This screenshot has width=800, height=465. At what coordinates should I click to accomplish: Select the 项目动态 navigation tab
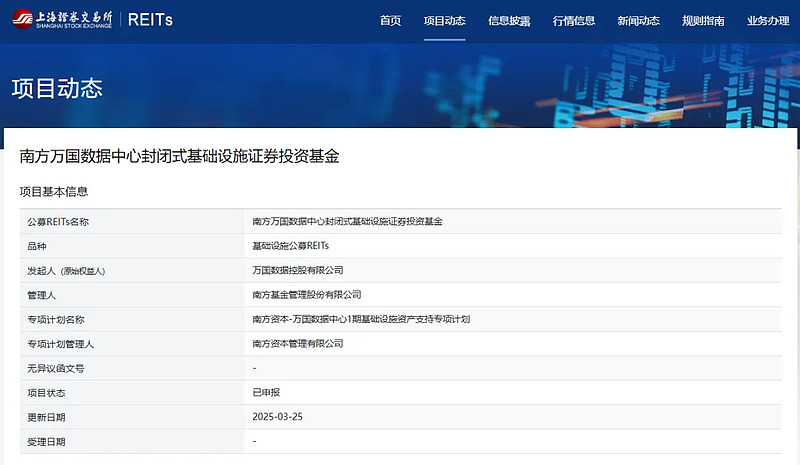[444, 21]
